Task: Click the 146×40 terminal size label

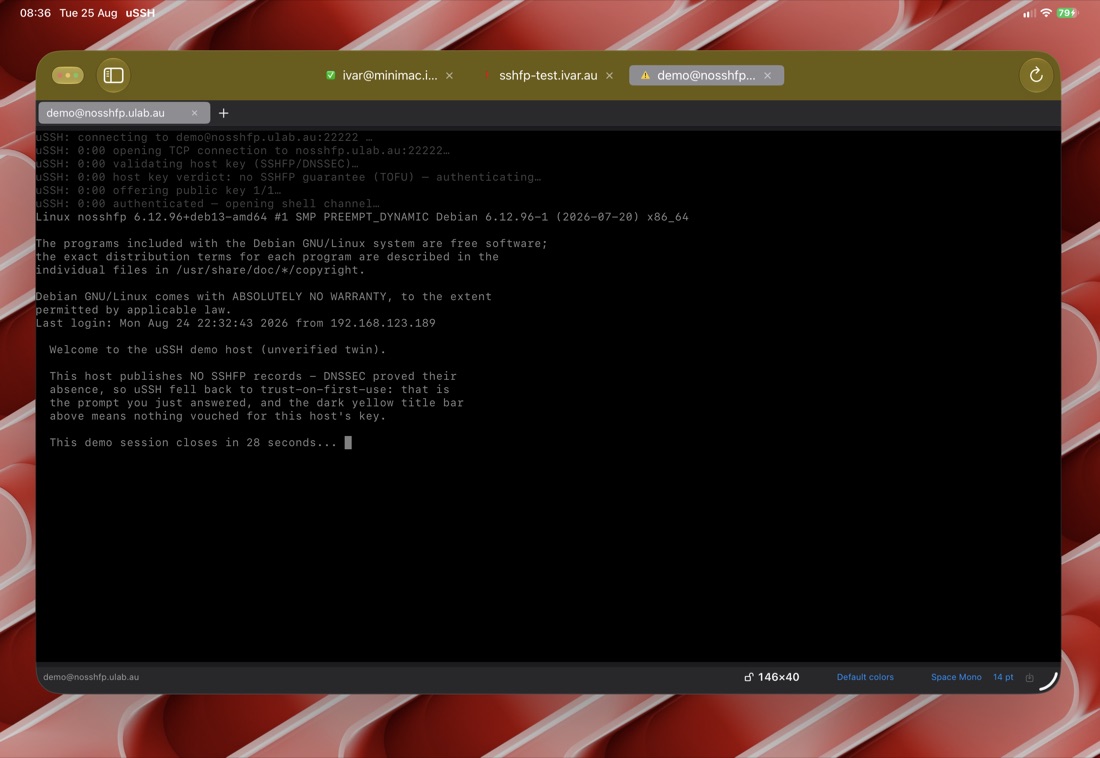Action: pos(779,677)
